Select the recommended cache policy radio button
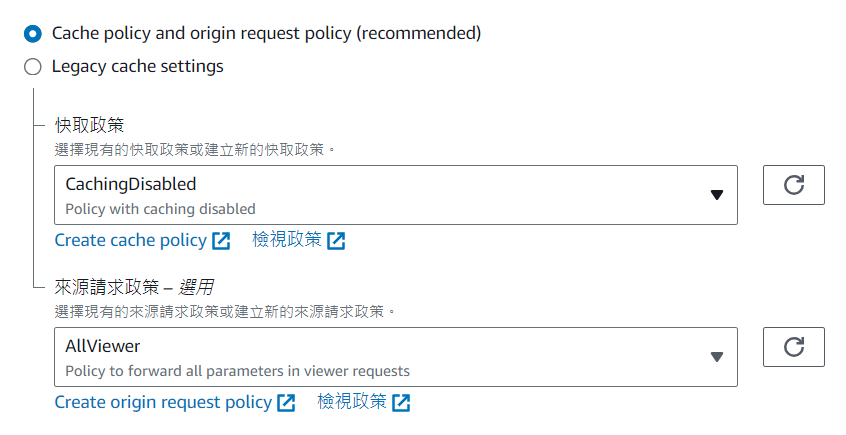The image size is (846, 435). tap(33, 33)
